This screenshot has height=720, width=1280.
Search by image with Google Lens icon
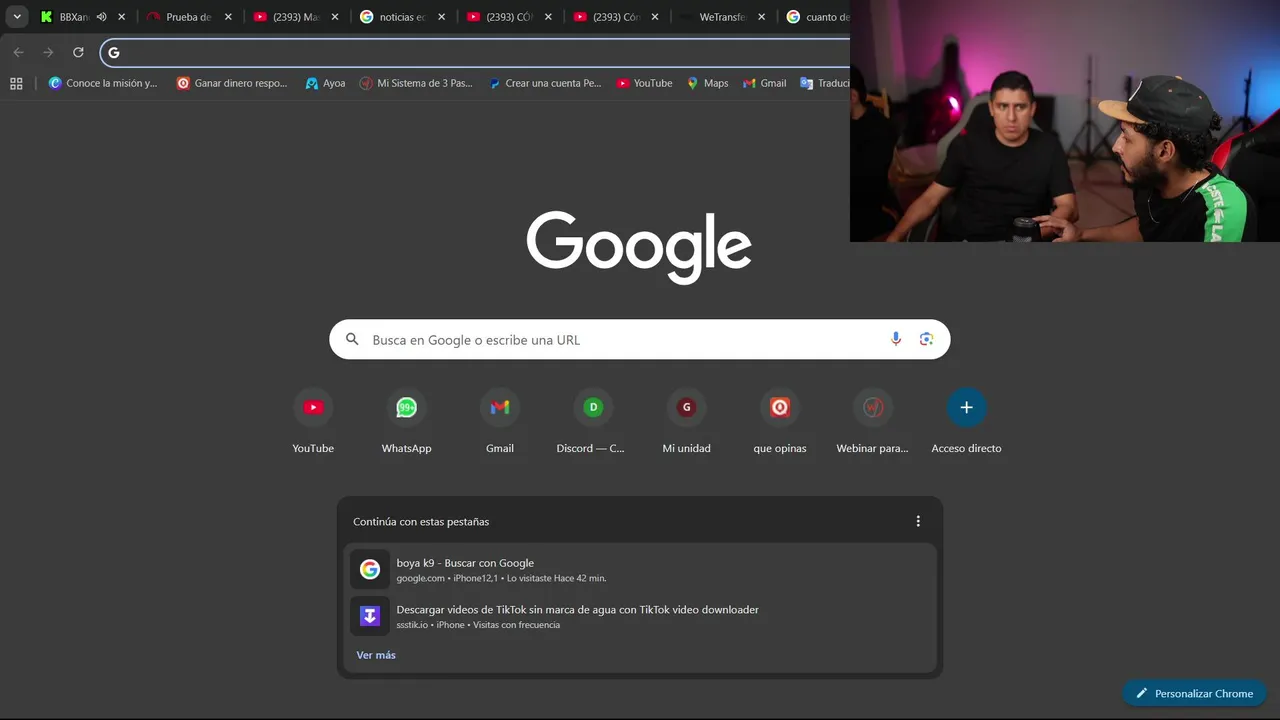926,340
